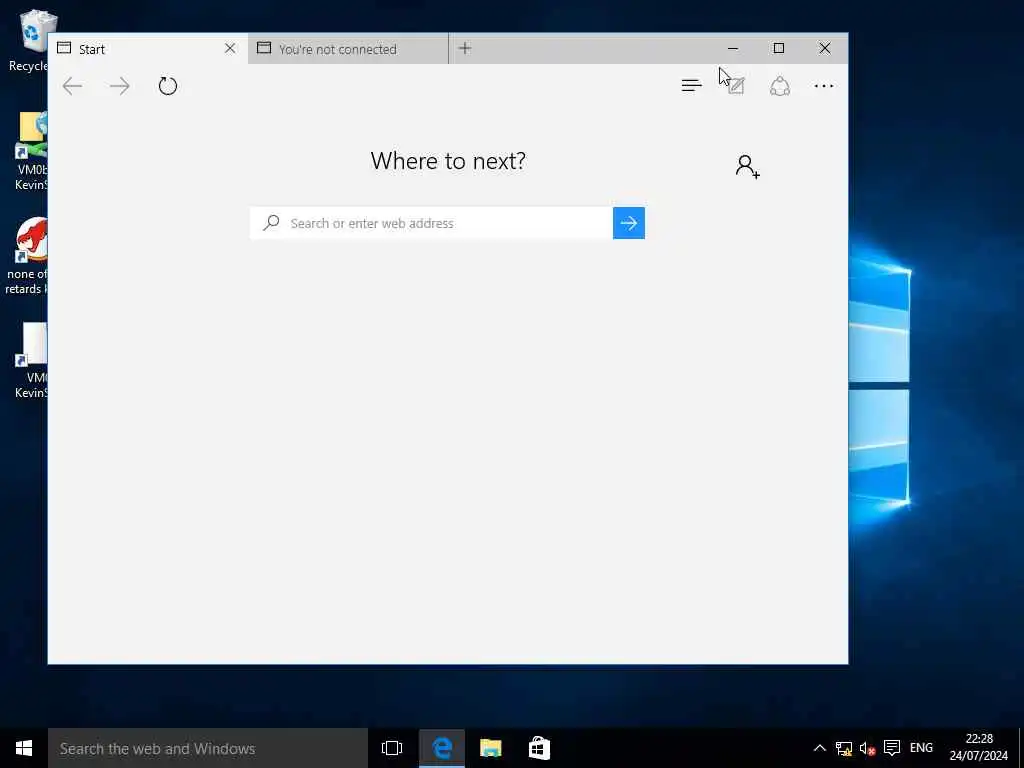The height and width of the screenshot is (768, 1024).
Task: Focus 'Search the web and Windows' taskbar box
Action: (208, 748)
